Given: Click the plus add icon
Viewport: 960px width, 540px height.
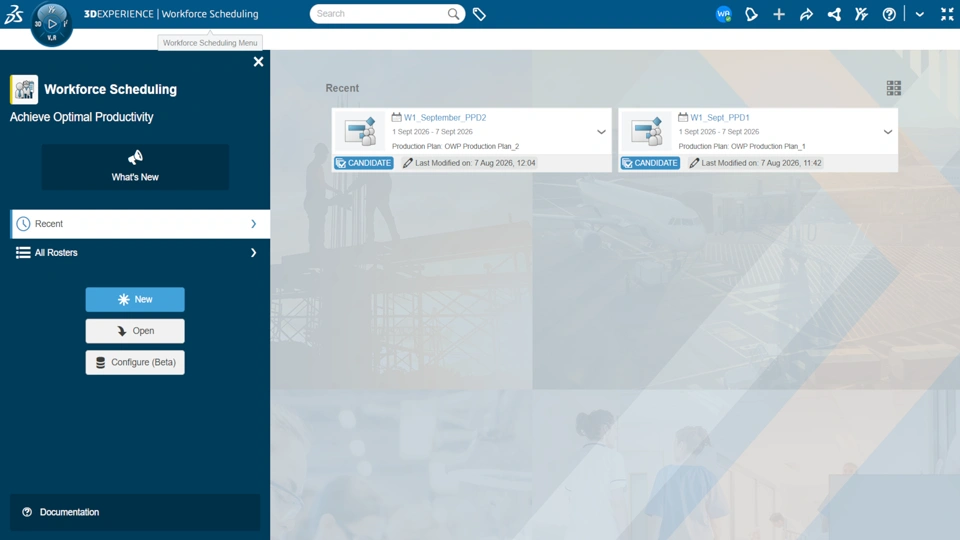Looking at the screenshot, I should 779,14.
